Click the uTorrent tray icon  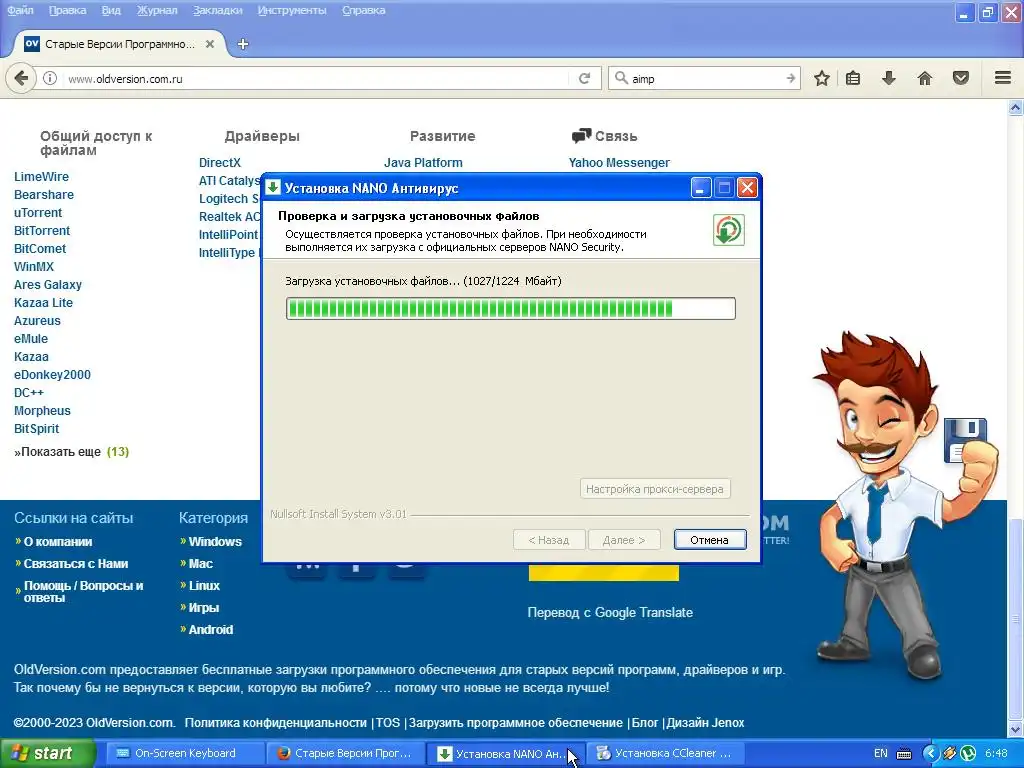coord(968,753)
